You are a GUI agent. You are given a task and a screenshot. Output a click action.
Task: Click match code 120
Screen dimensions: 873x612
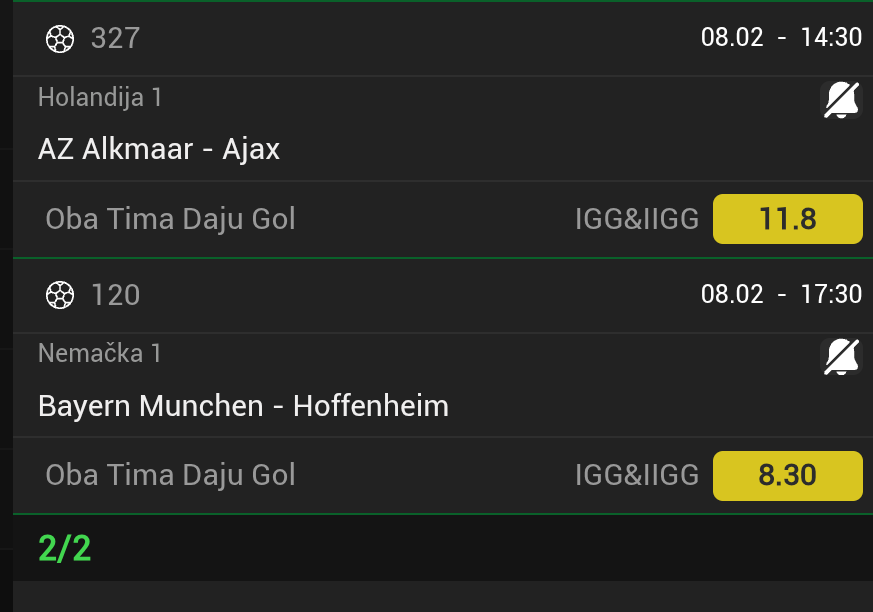[115, 295]
